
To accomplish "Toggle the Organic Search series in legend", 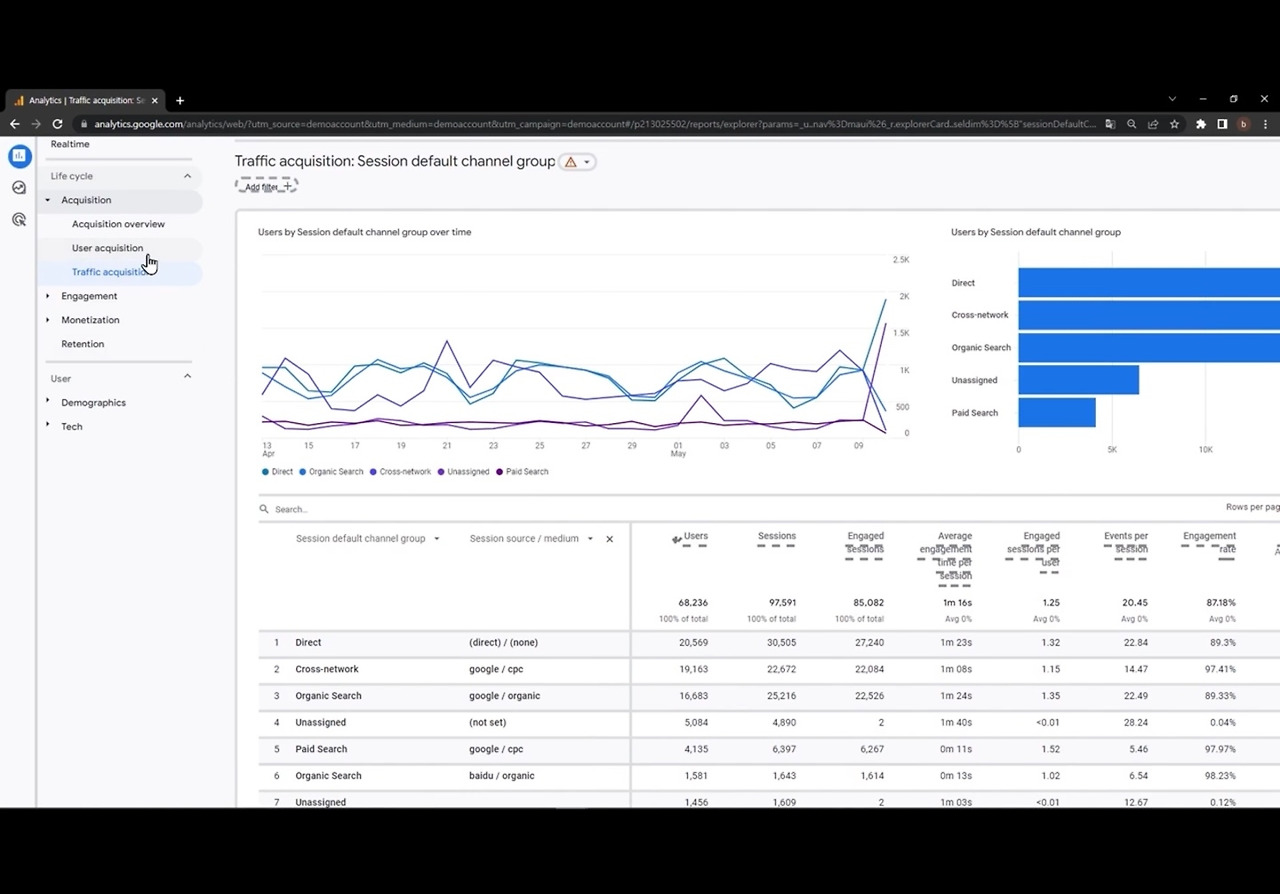I will [x=331, y=471].
